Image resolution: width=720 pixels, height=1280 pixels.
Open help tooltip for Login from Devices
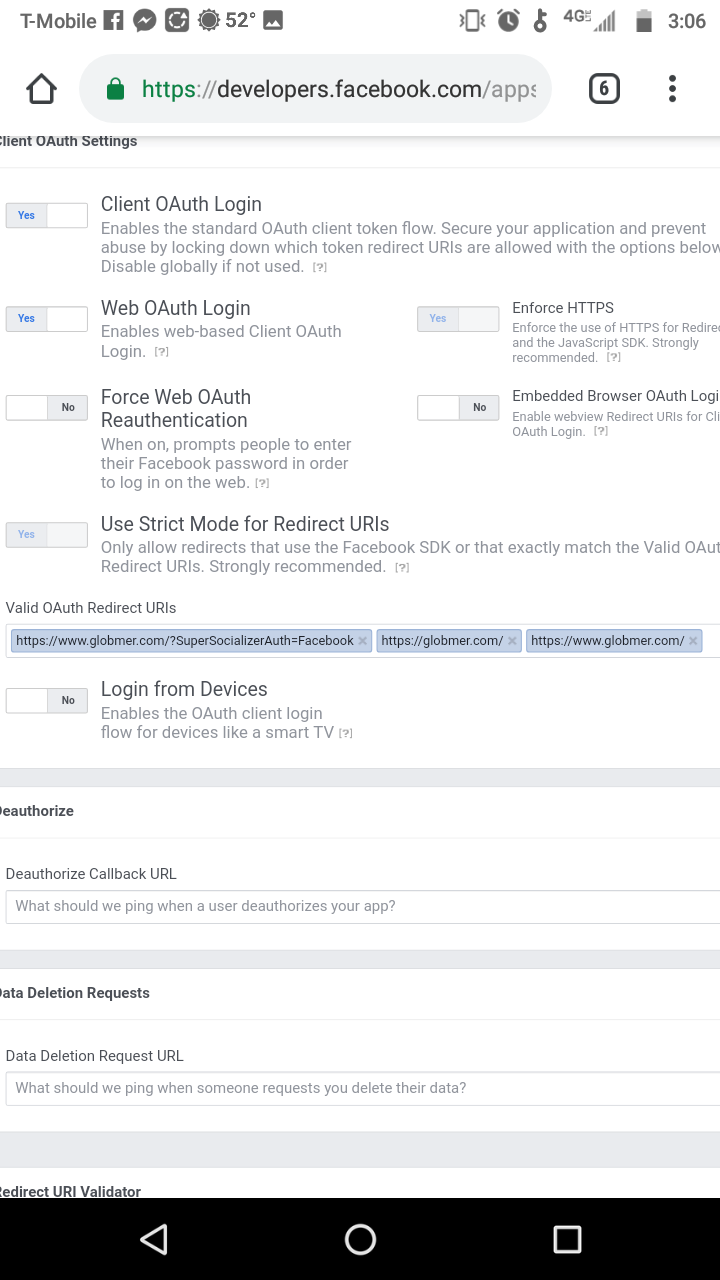345,734
